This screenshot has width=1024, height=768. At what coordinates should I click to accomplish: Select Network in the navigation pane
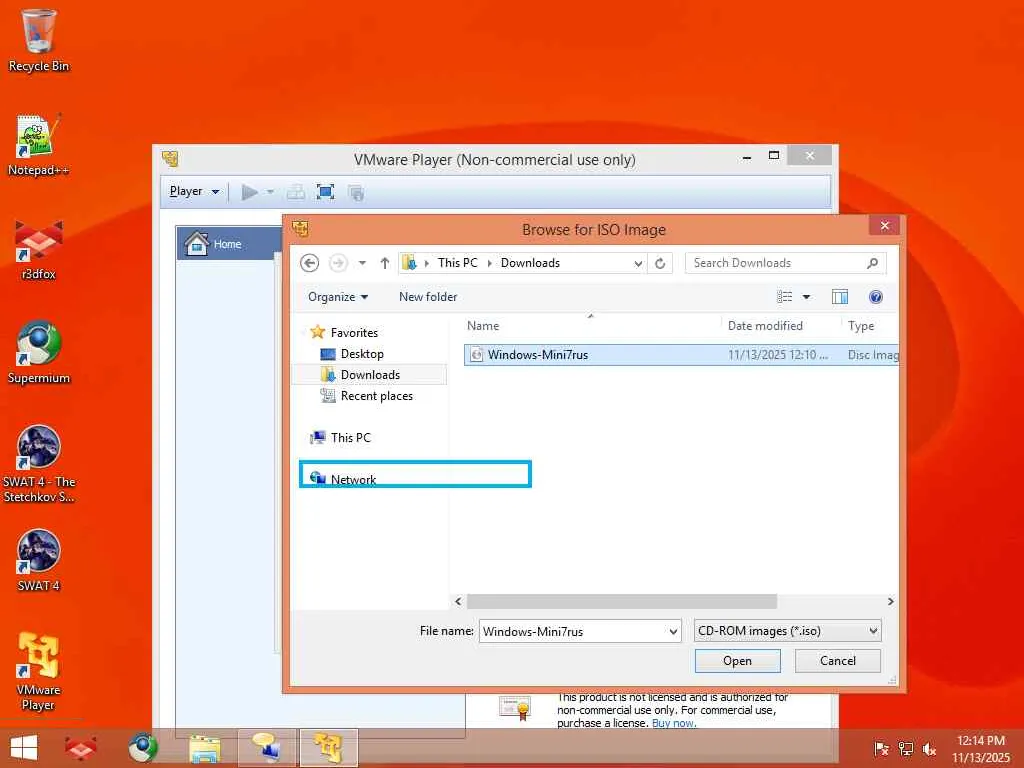pos(353,479)
